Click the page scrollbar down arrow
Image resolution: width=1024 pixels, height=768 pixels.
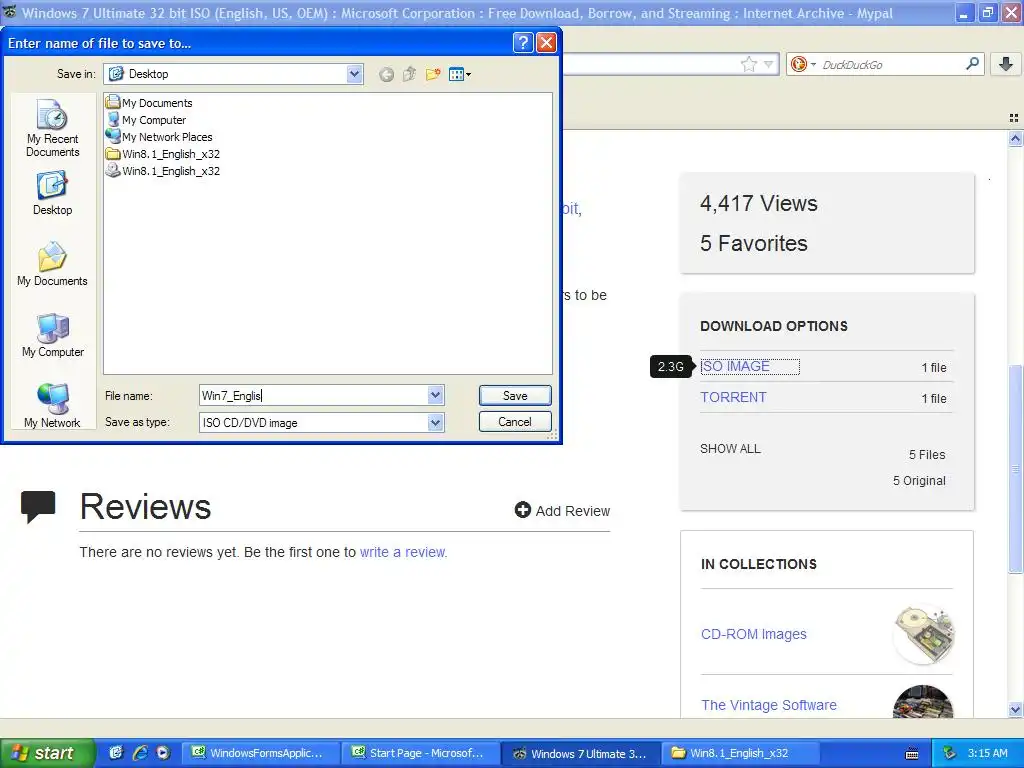pyautogui.click(x=1015, y=709)
